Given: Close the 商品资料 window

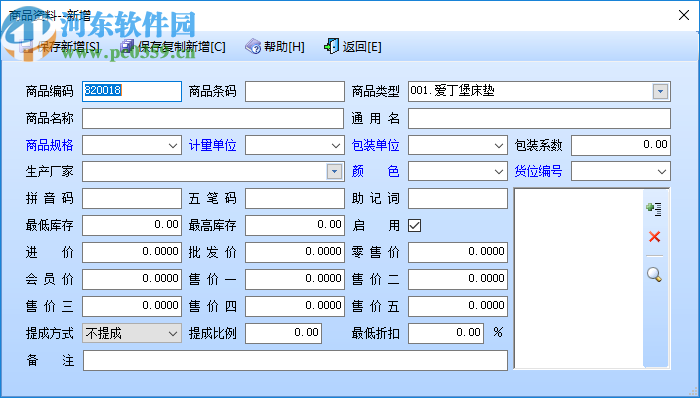Looking at the screenshot, I should [683, 15].
